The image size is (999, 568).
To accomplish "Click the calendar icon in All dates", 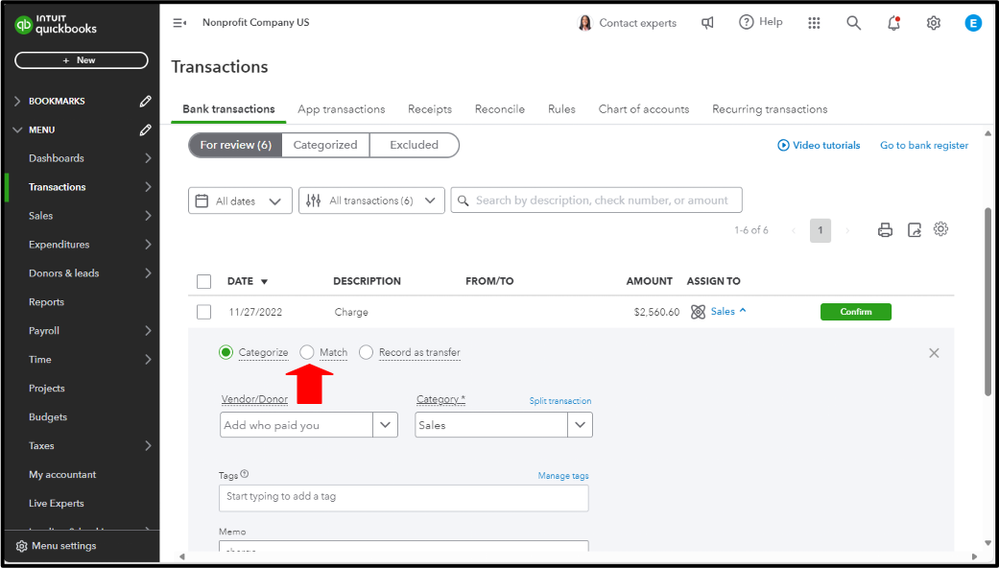I will click(201, 201).
